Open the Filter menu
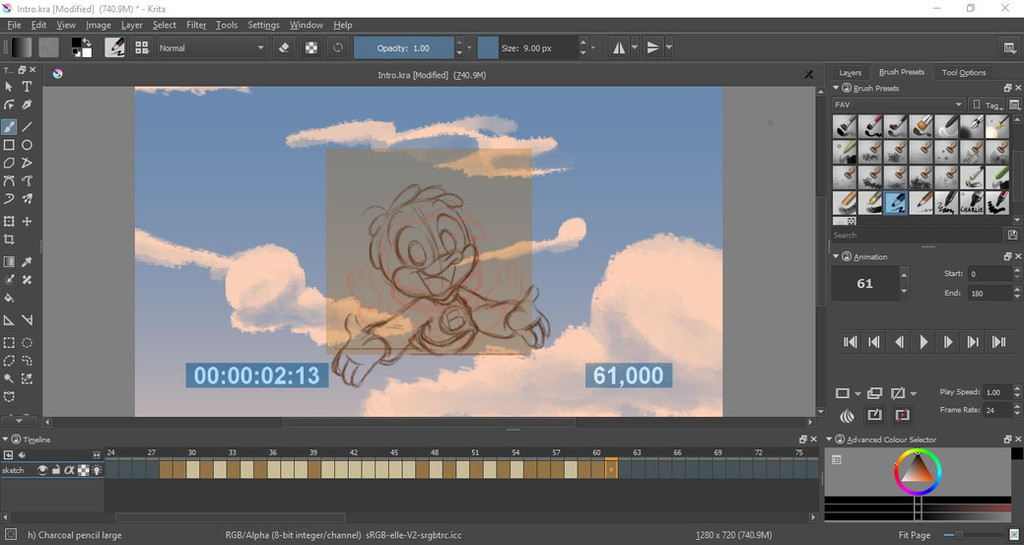 pyautogui.click(x=196, y=25)
